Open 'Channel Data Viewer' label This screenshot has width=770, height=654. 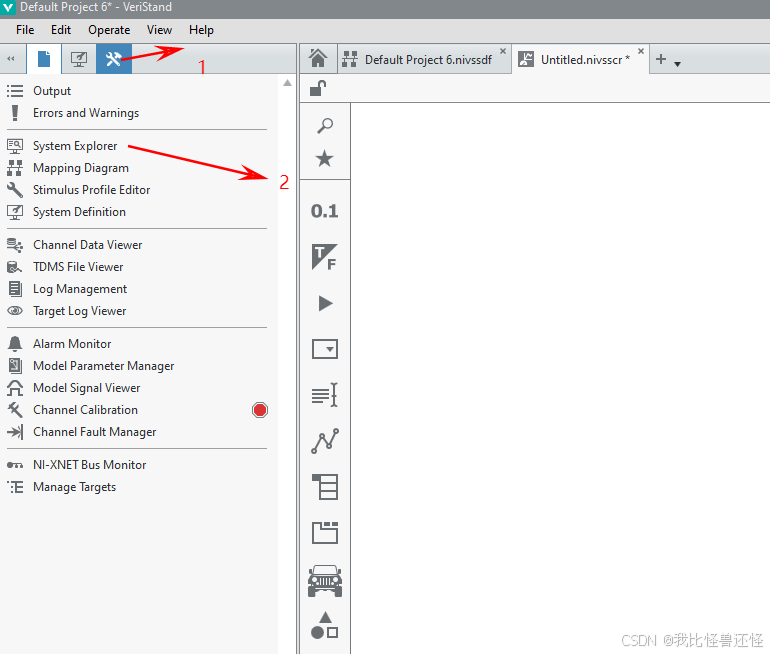(x=87, y=245)
